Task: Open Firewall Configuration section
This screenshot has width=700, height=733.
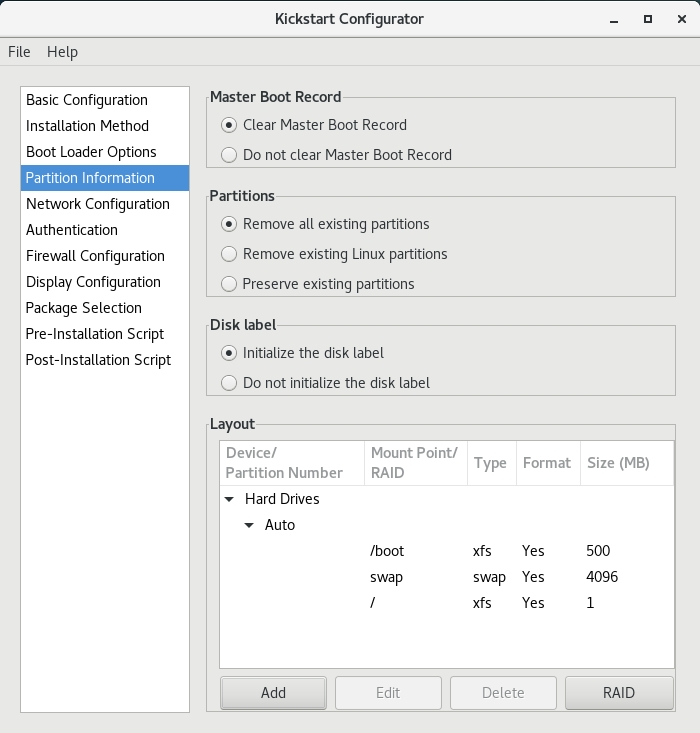Action: pos(95,256)
